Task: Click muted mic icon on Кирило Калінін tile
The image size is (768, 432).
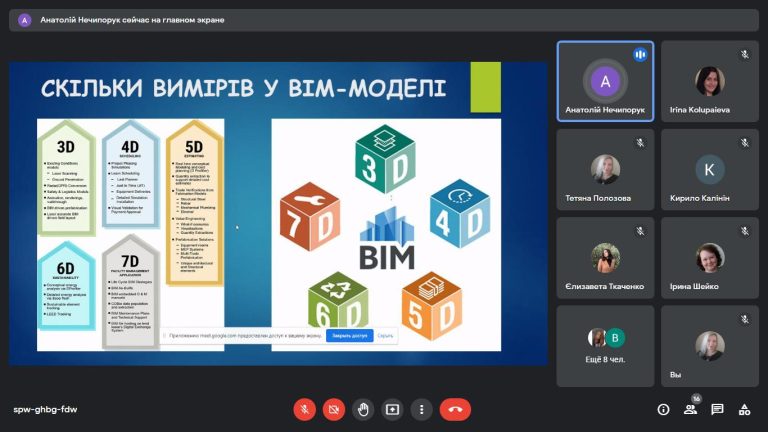Action: pyautogui.click(x=744, y=143)
